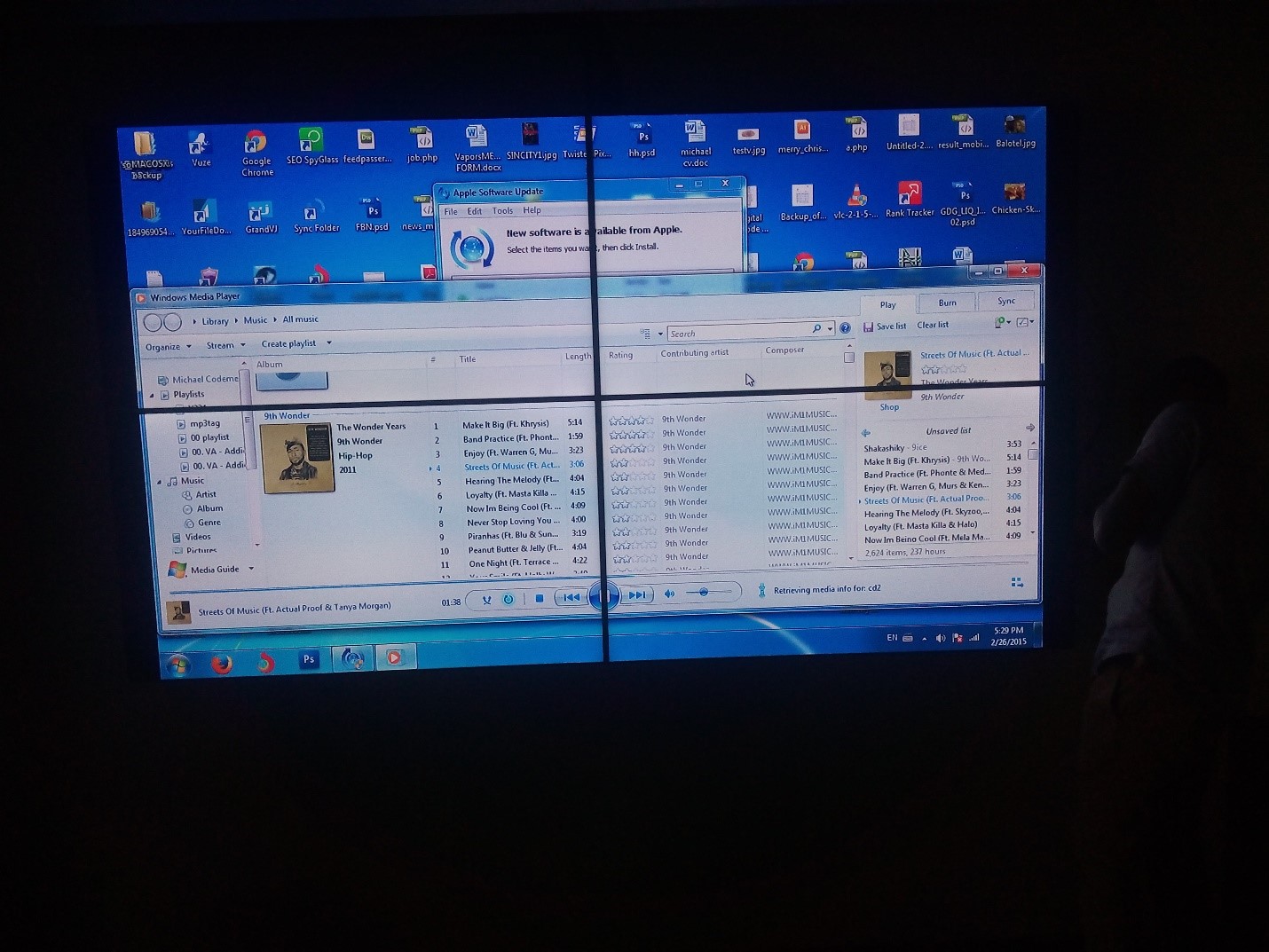The image size is (1269, 952).
Task: Skip back to the previous track
Action: (x=571, y=597)
